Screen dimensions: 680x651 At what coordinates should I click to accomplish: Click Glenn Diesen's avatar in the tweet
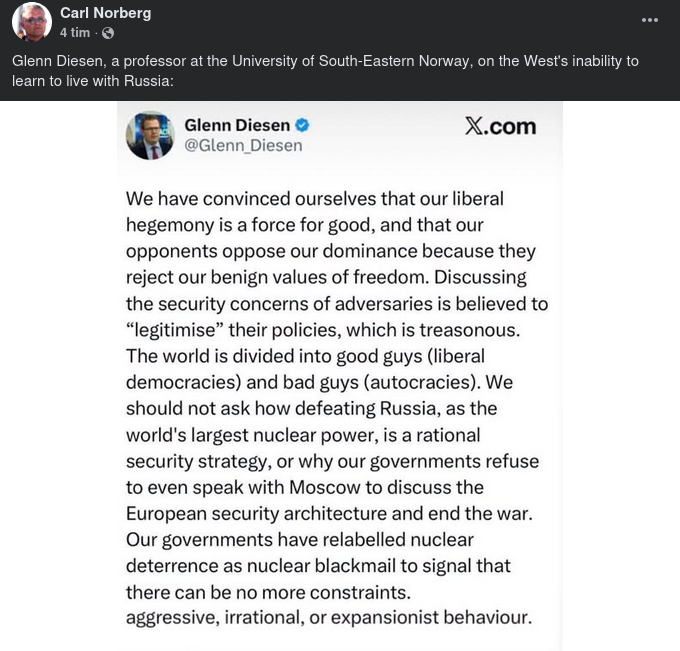tap(150, 135)
